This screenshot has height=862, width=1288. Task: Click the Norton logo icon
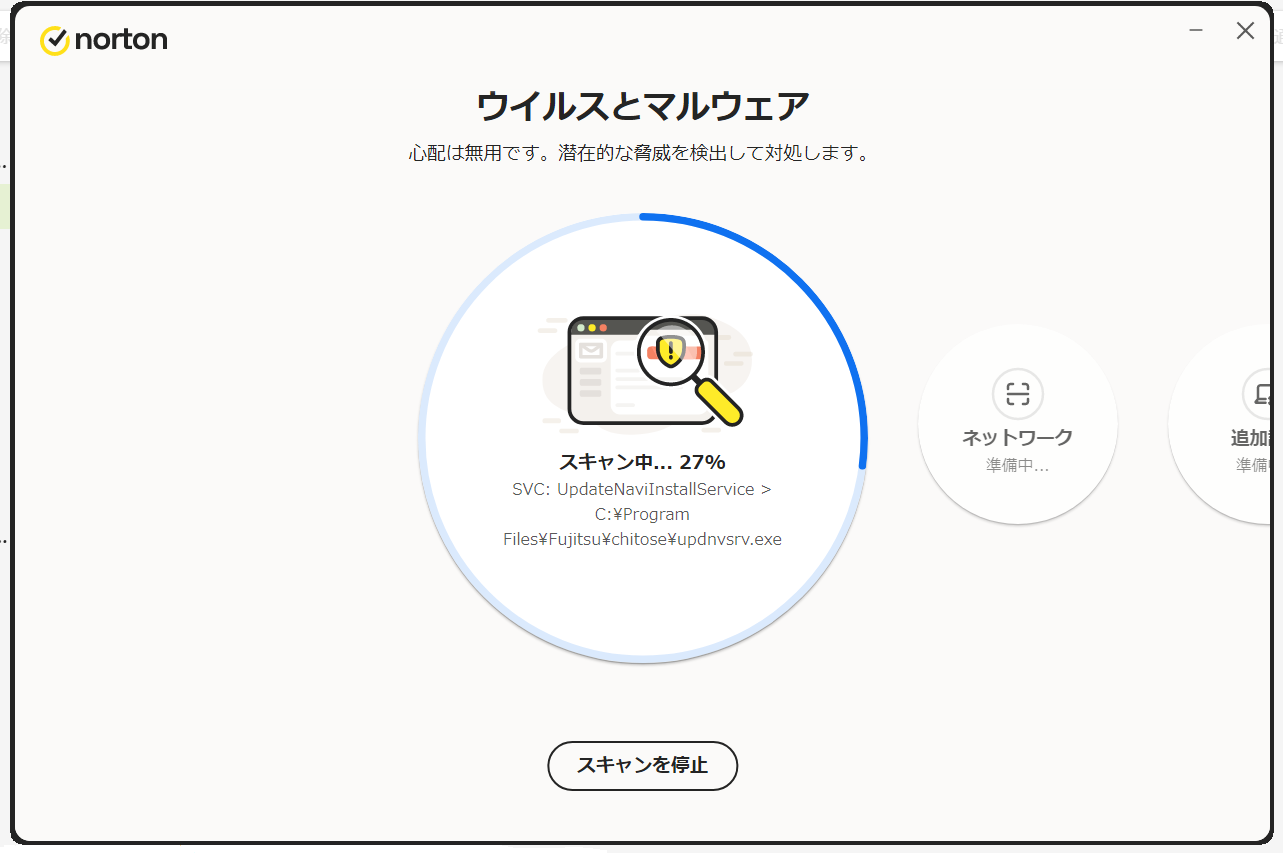(x=54, y=40)
